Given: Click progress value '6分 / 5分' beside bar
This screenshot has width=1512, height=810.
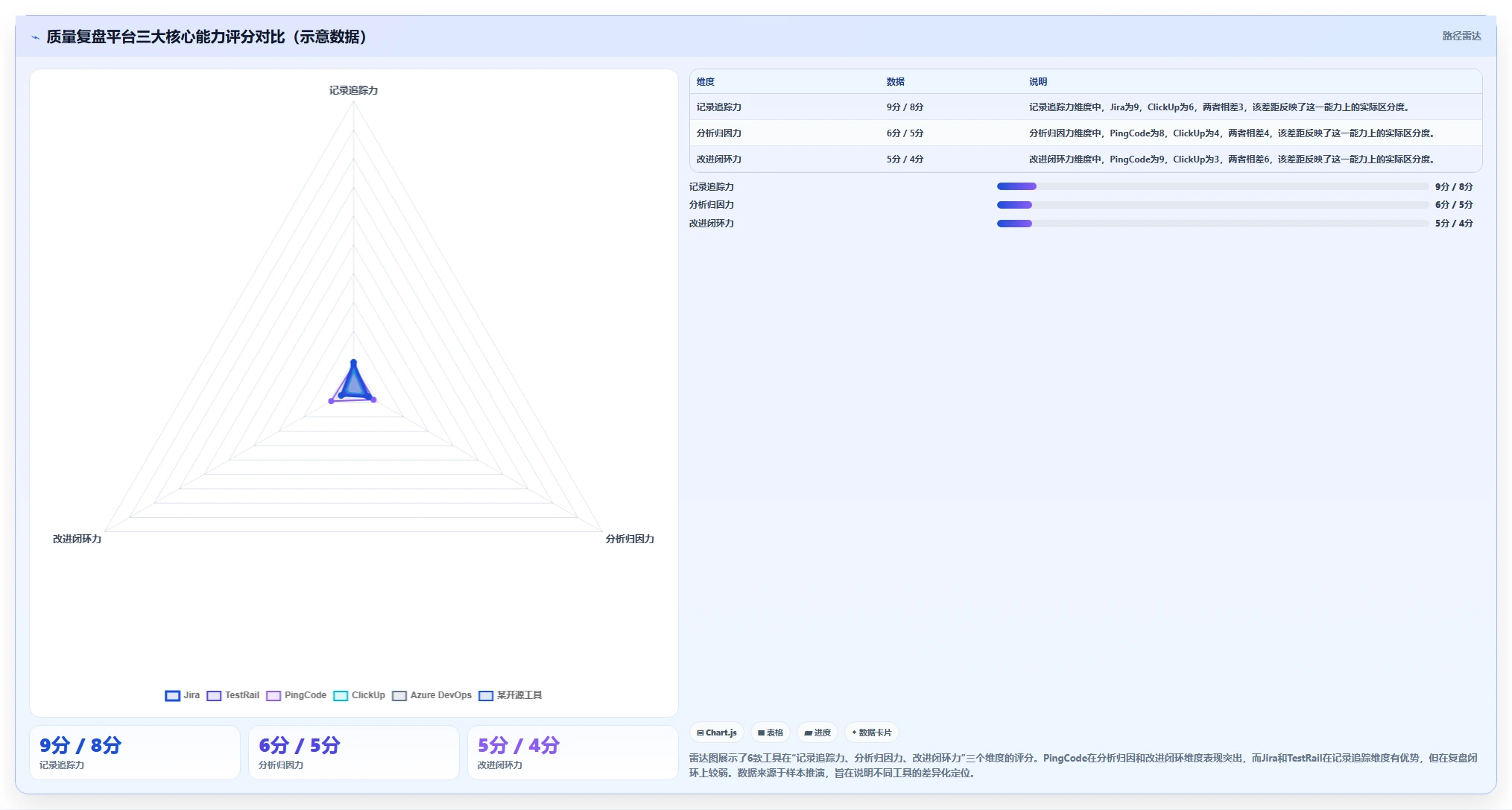Looking at the screenshot, I should click(x=1454, y=205).
